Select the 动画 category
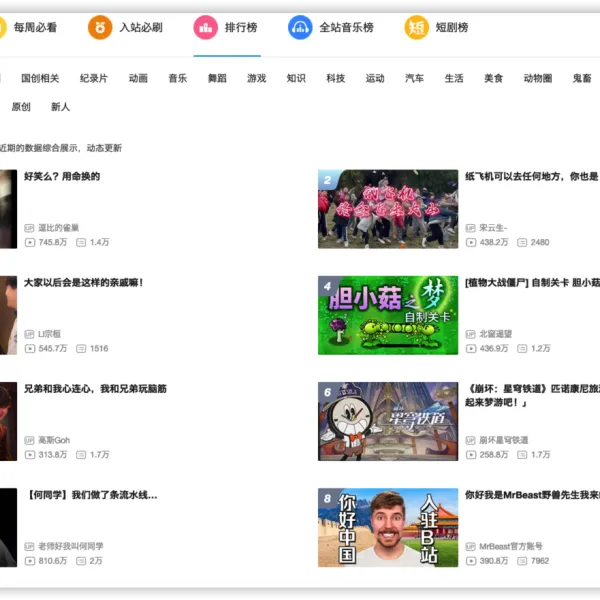 point(138,78)
